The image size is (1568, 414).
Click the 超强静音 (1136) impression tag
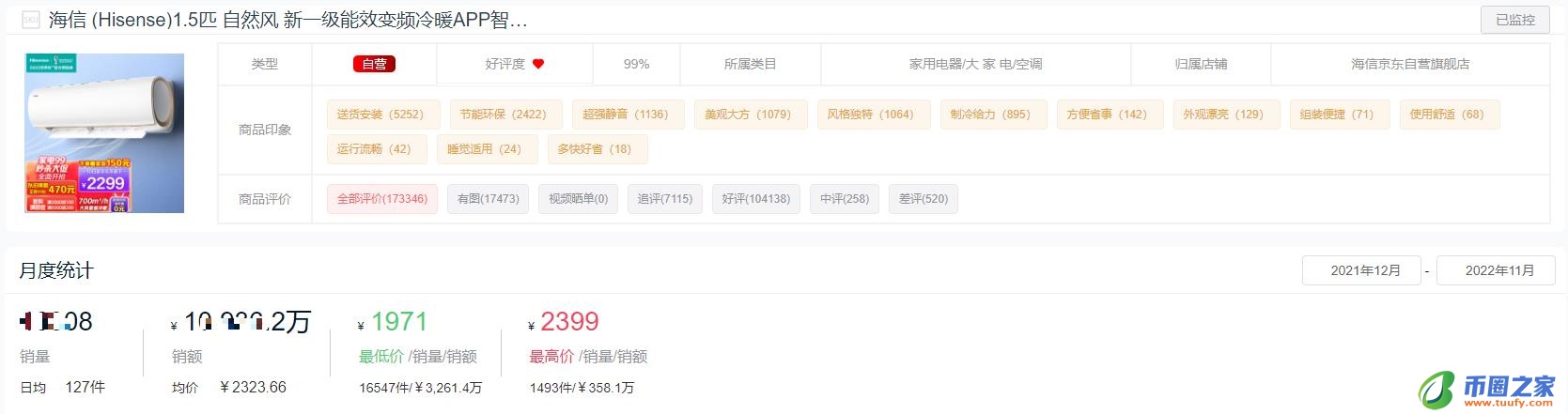626,115
